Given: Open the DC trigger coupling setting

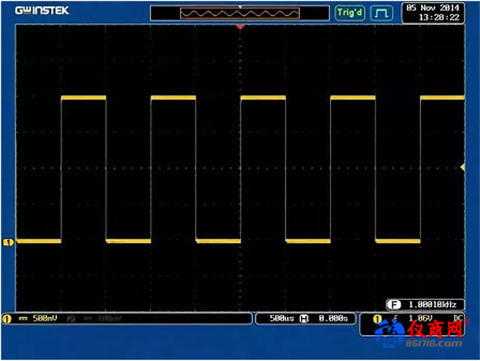Looking at the screenshot, I should coord(458,318).
